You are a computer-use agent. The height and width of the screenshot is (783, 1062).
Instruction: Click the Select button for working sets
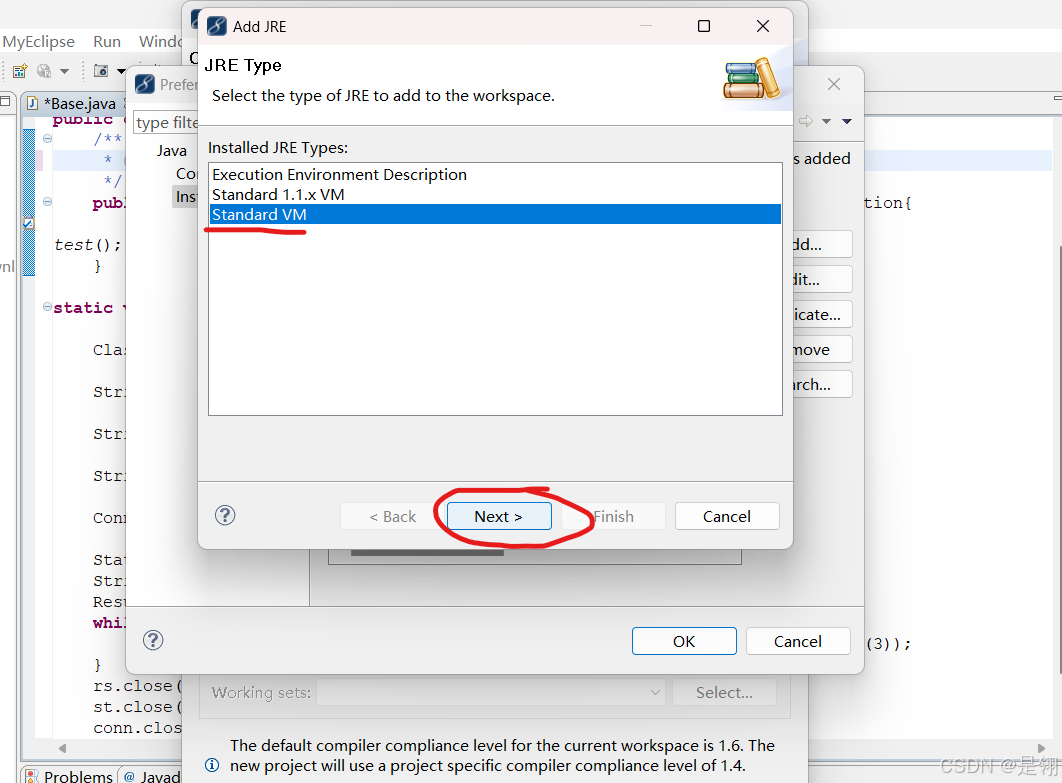coord(724,692)
